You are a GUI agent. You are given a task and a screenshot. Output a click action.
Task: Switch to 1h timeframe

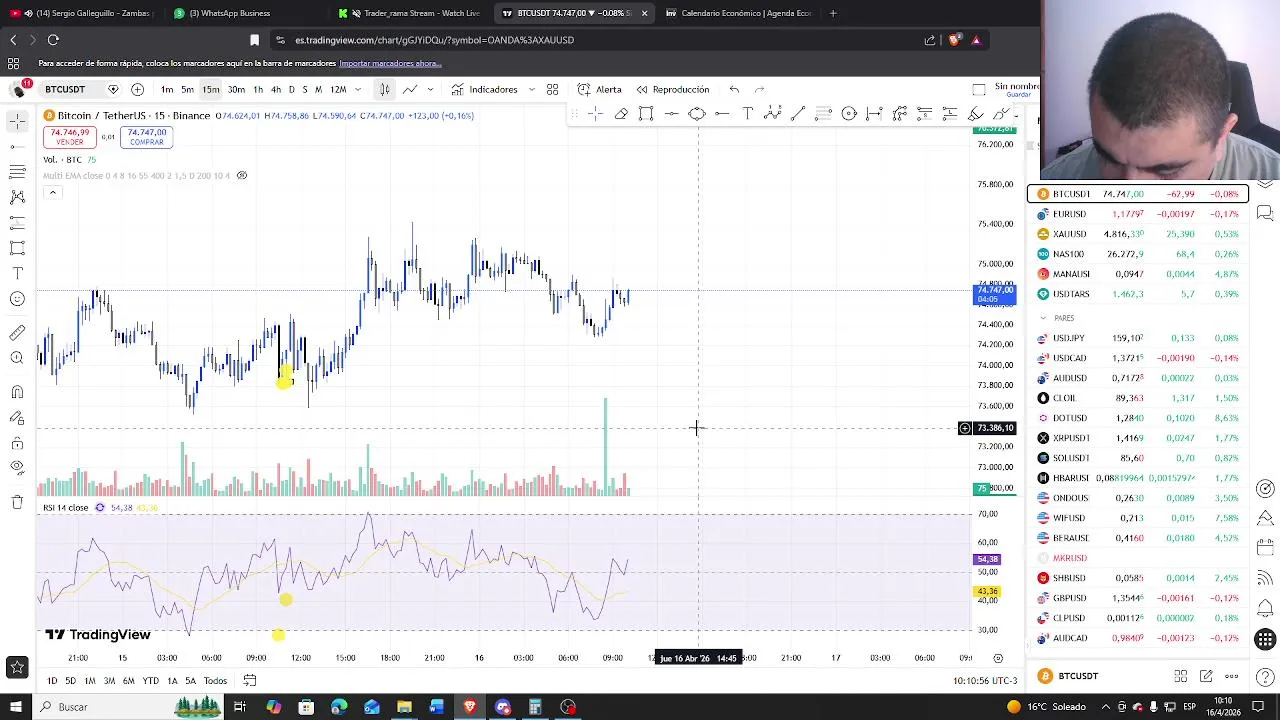pyautogui.click(x=258, y=89)
